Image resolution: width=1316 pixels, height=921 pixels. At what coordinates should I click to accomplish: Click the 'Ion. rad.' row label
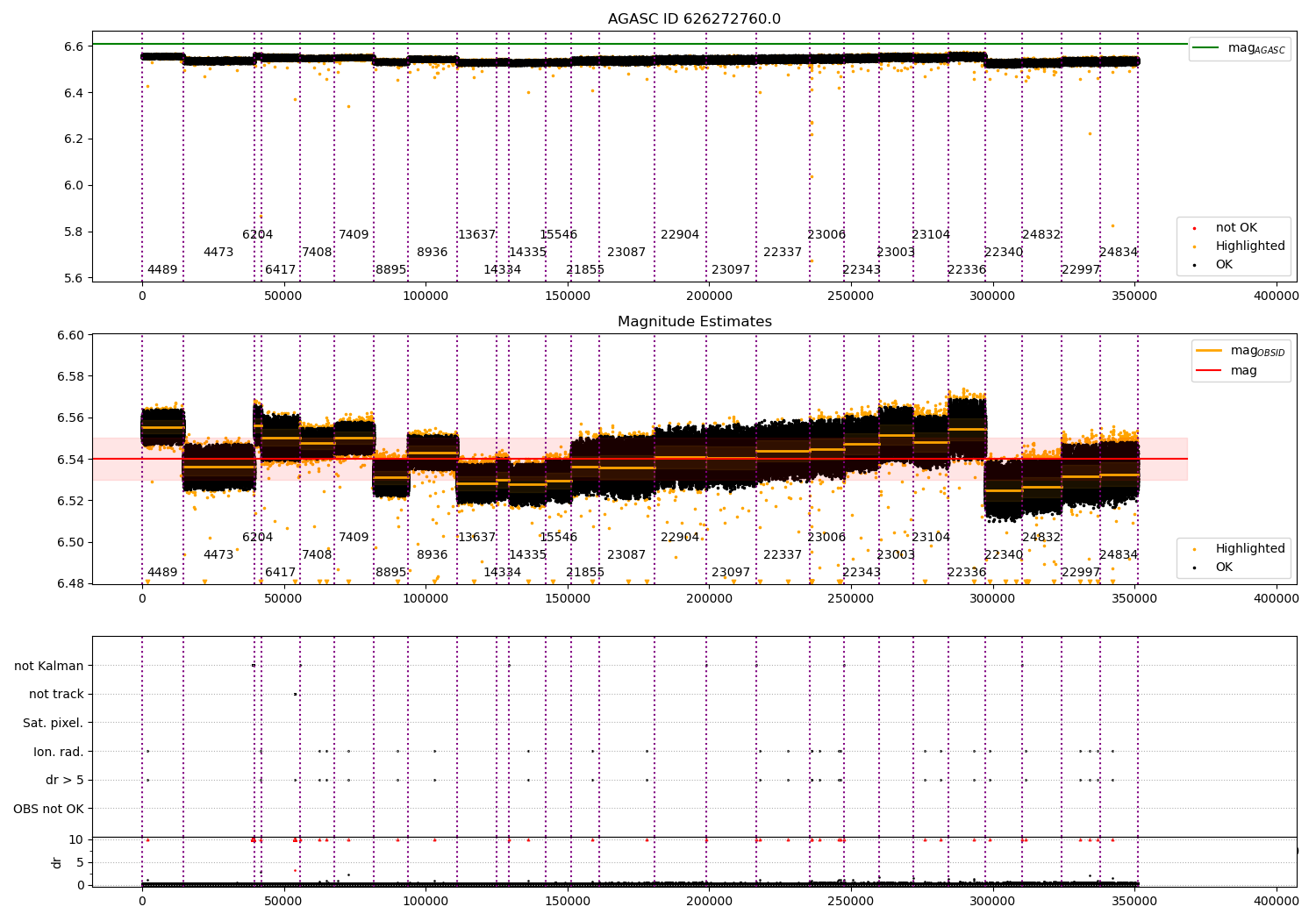click(59, 752)
